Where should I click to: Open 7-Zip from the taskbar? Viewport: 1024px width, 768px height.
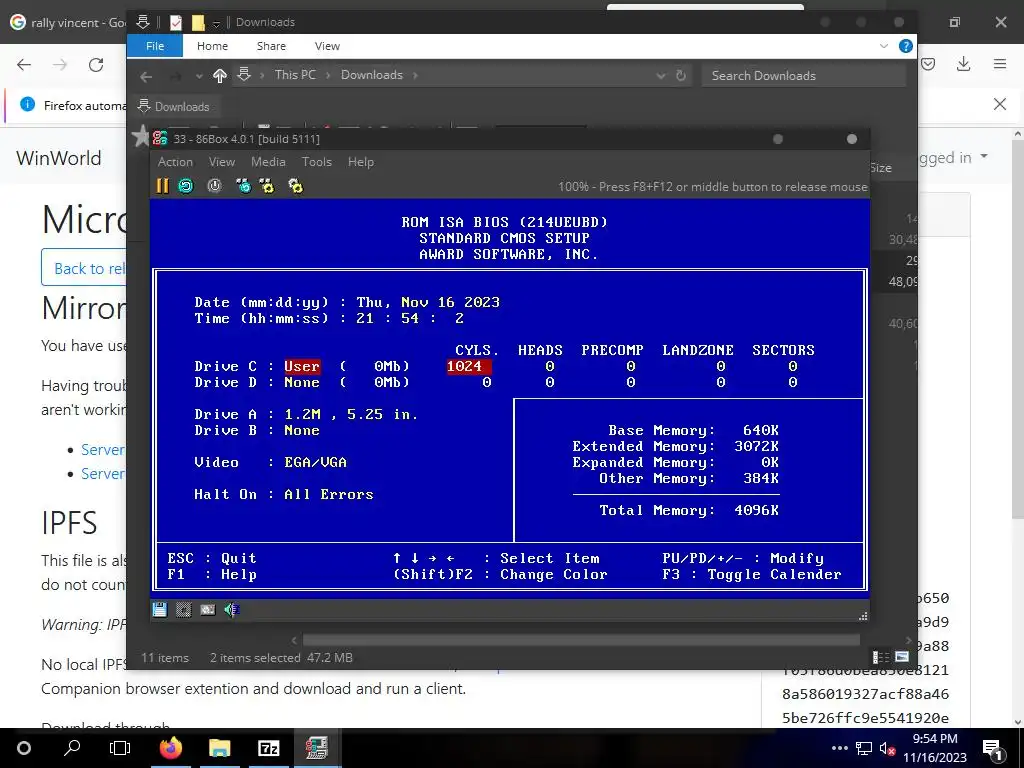[268, 748]
